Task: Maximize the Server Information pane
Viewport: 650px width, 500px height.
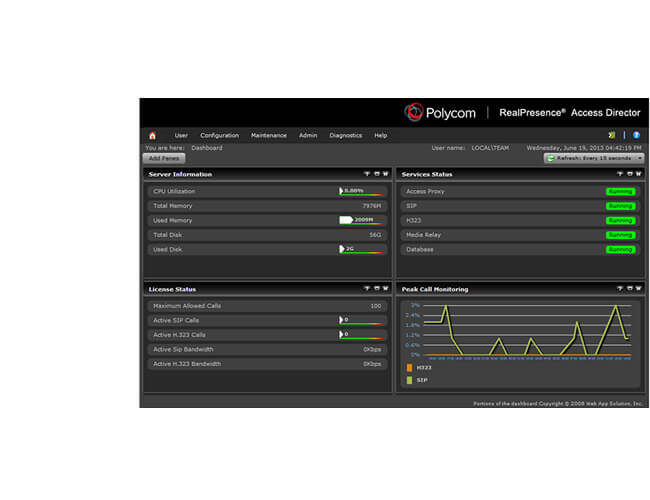Action: 377,174
